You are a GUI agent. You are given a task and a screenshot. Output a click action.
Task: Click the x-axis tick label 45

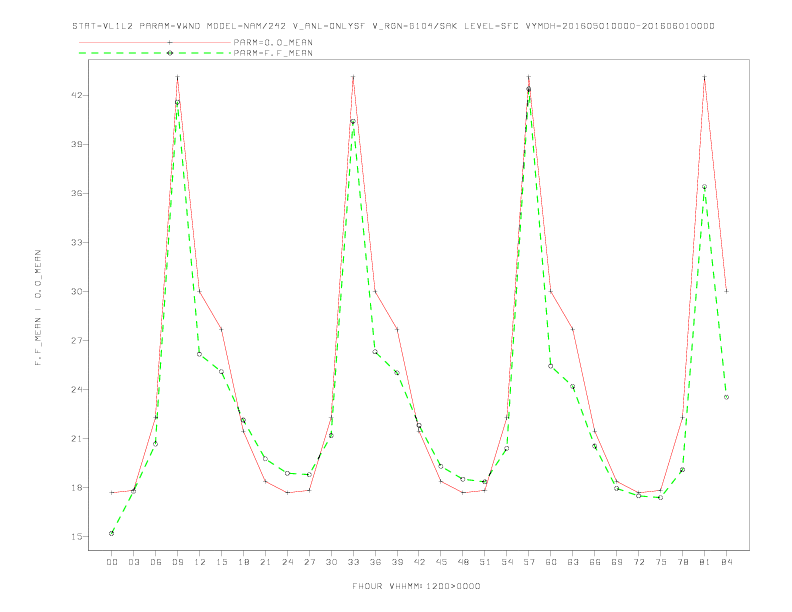point(441,562)
